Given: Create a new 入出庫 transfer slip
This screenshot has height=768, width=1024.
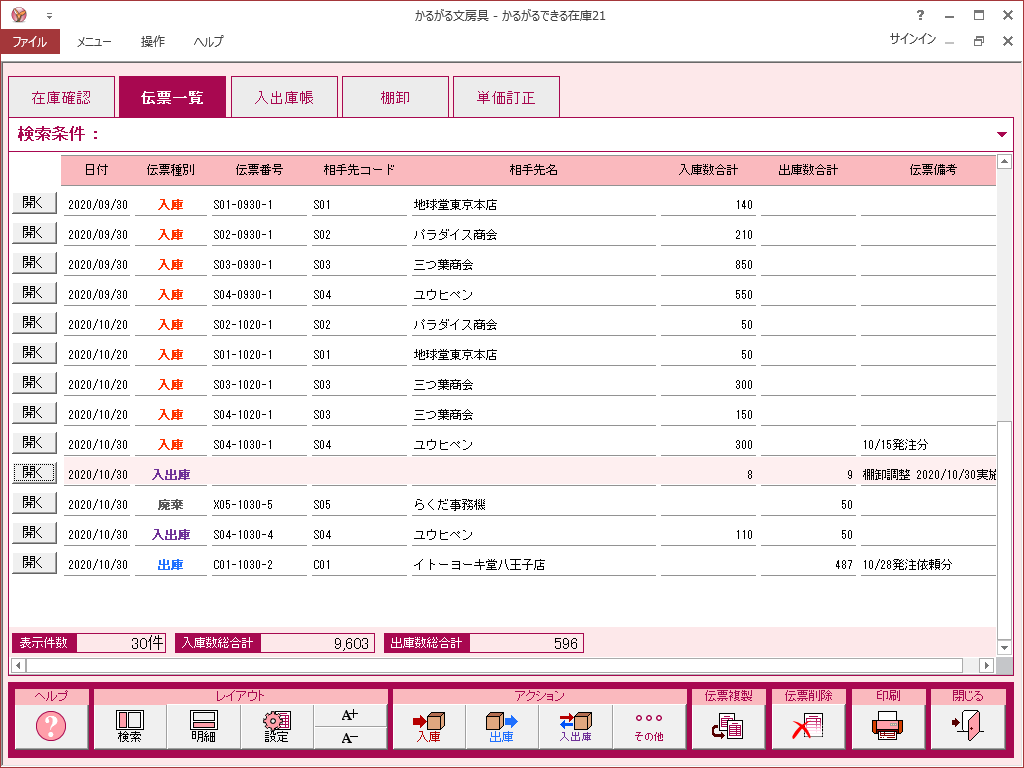Looking at the screenshot, I should tap(575, 726).
